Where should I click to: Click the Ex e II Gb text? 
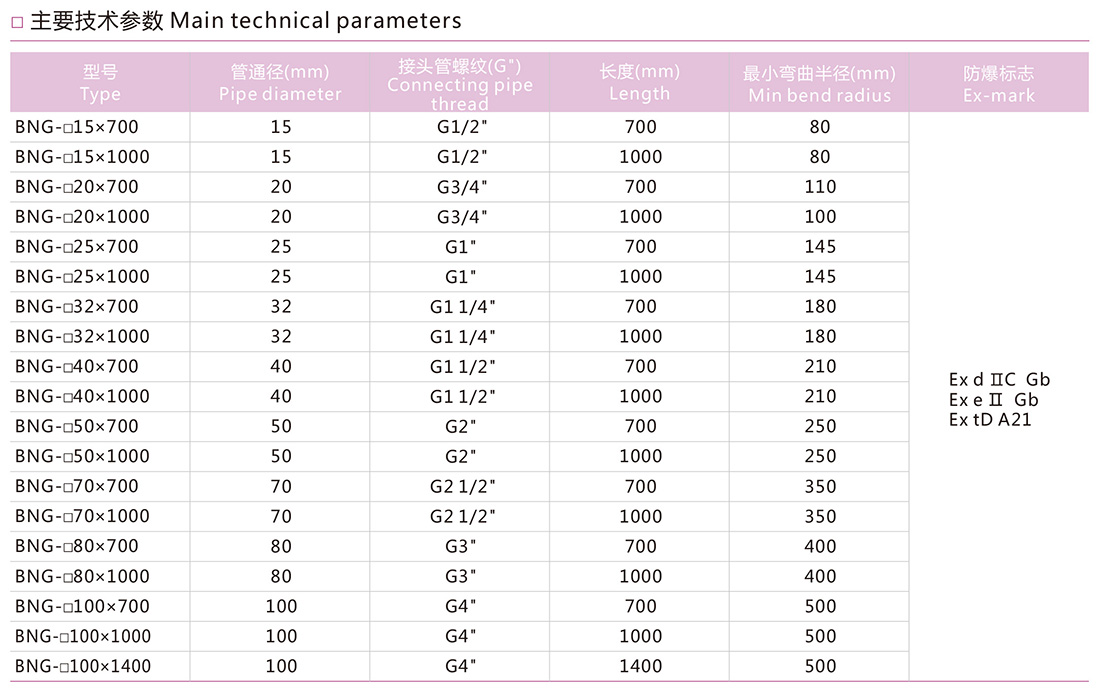click(993, 400)
